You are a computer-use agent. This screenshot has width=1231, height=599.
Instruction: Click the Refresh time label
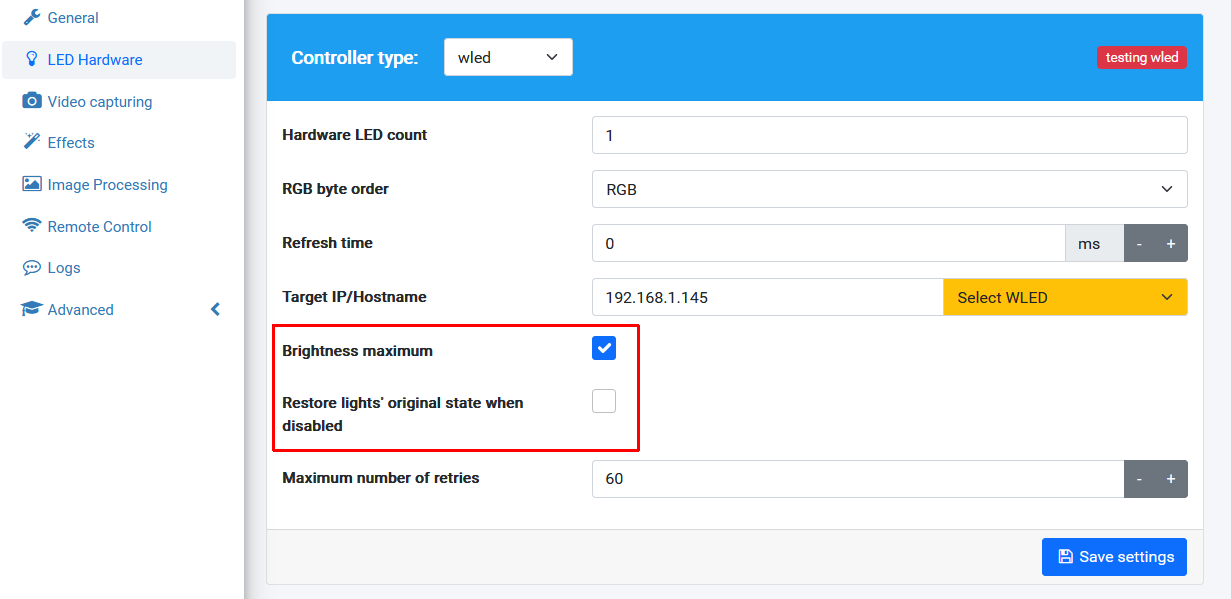[328, 243]
